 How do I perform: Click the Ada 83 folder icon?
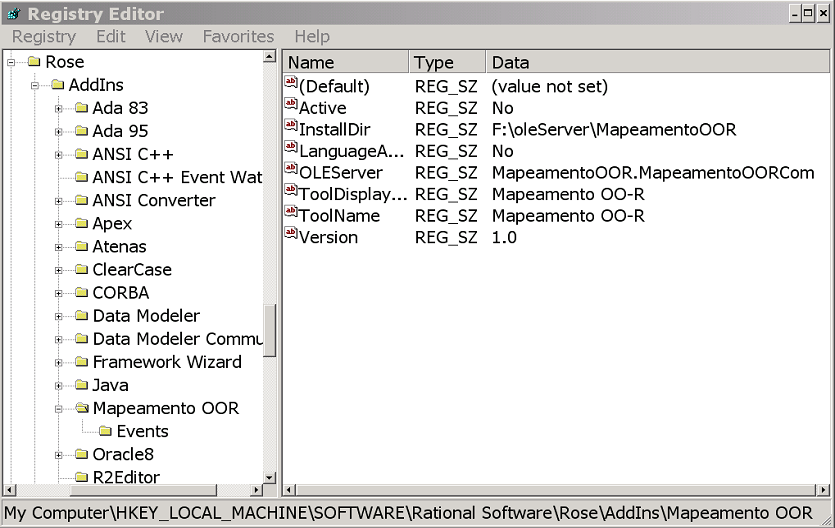pos(81,108)
